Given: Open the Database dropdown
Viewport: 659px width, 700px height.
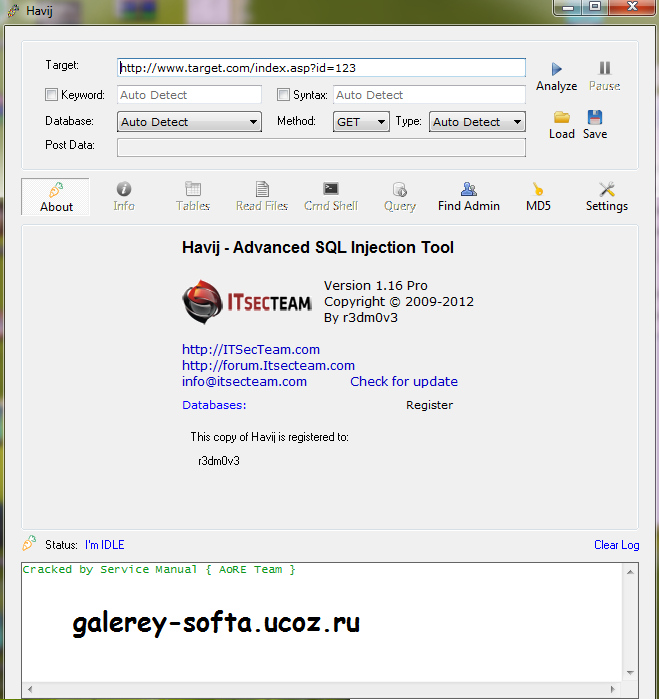Looking at the screenshot, I should coord(189,122).
